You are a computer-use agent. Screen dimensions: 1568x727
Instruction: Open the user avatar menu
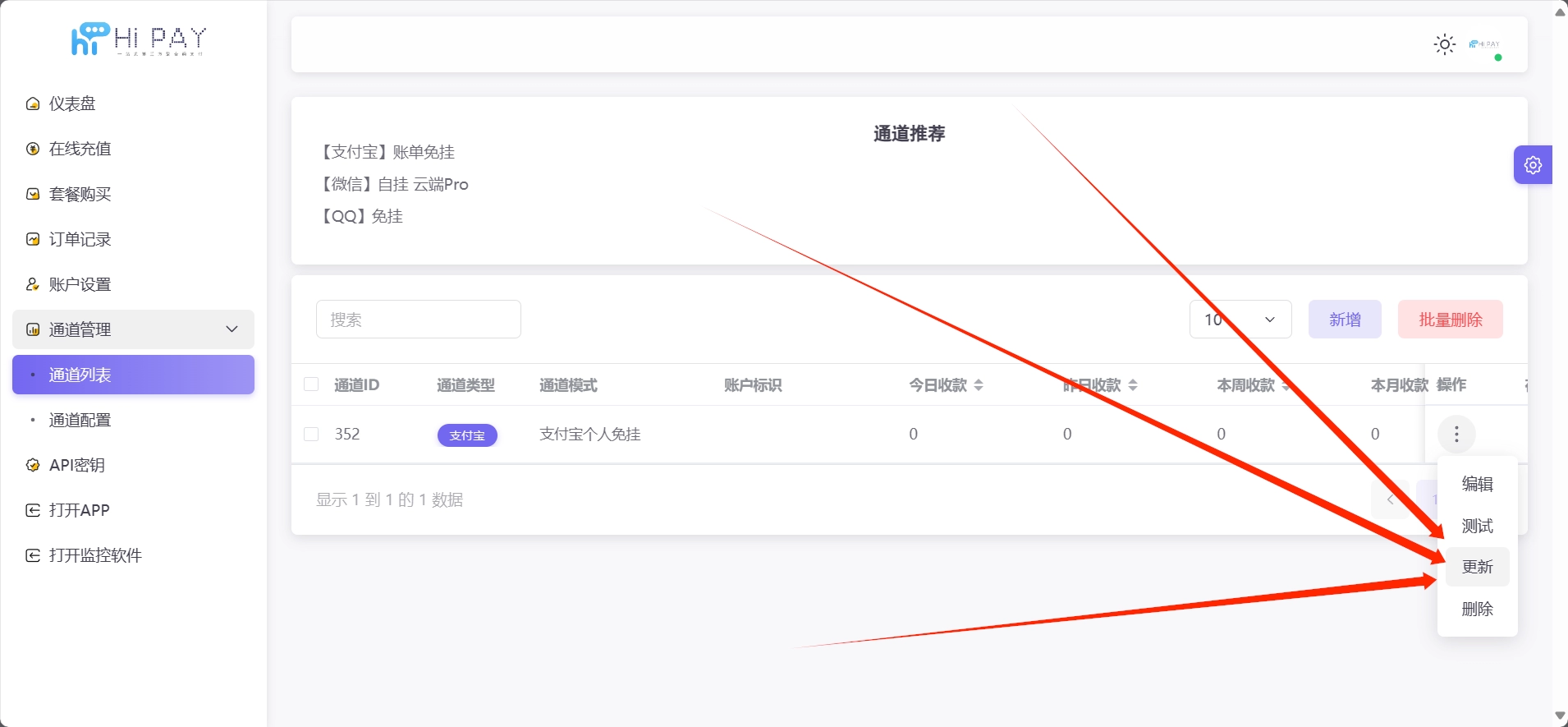pyautogui.click(x=1485, y=44)
